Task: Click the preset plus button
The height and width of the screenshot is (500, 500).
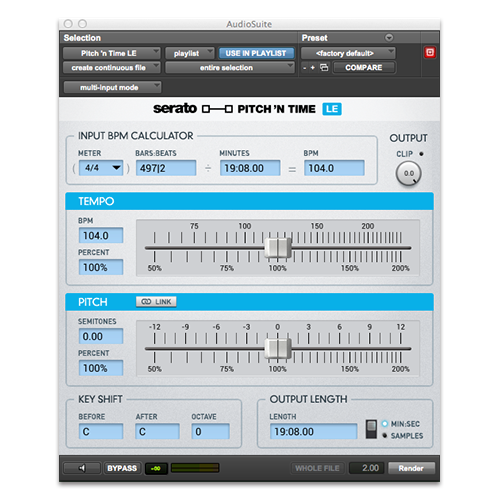Action: 313,68
